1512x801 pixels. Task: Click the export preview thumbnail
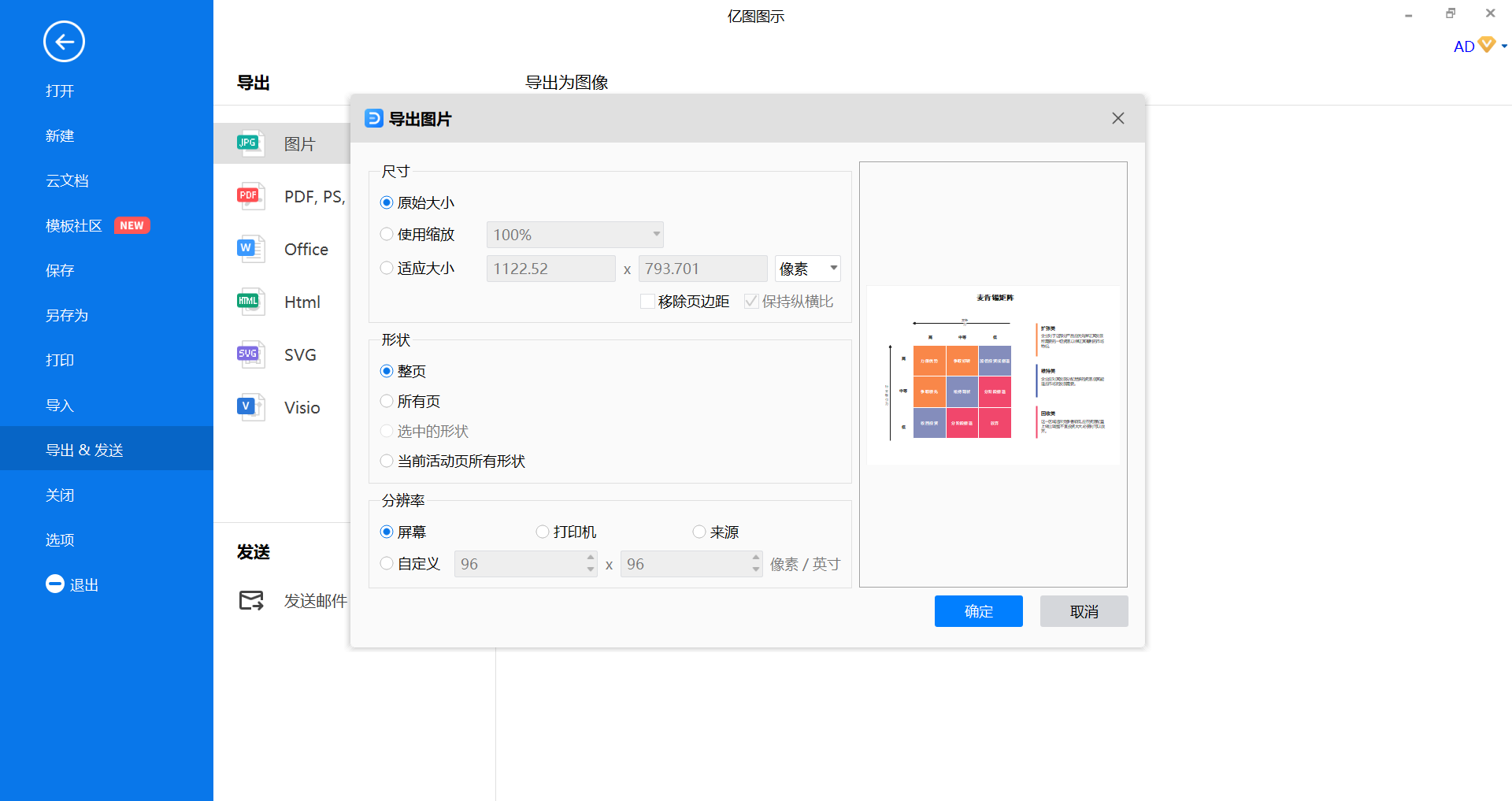tap(993, 375)
